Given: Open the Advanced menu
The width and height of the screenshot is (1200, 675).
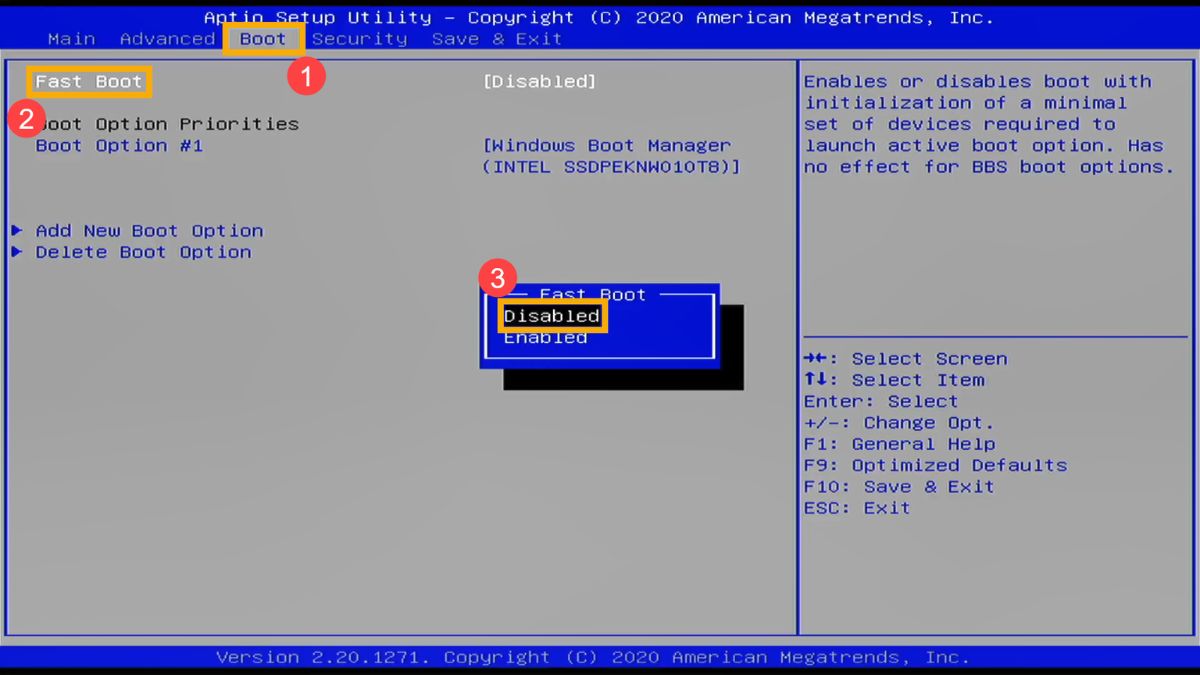Looking at the screenshot, I should coord(167,38).
